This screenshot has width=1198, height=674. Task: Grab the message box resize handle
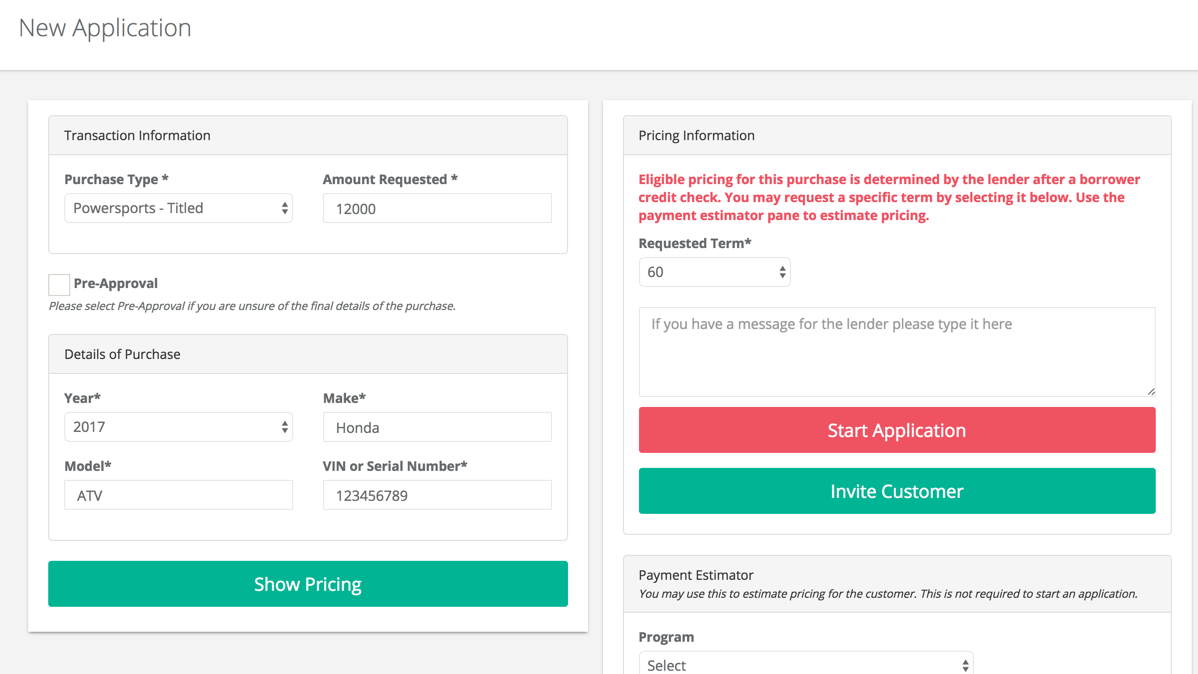pyautogui.click(x=1151, y=391)
